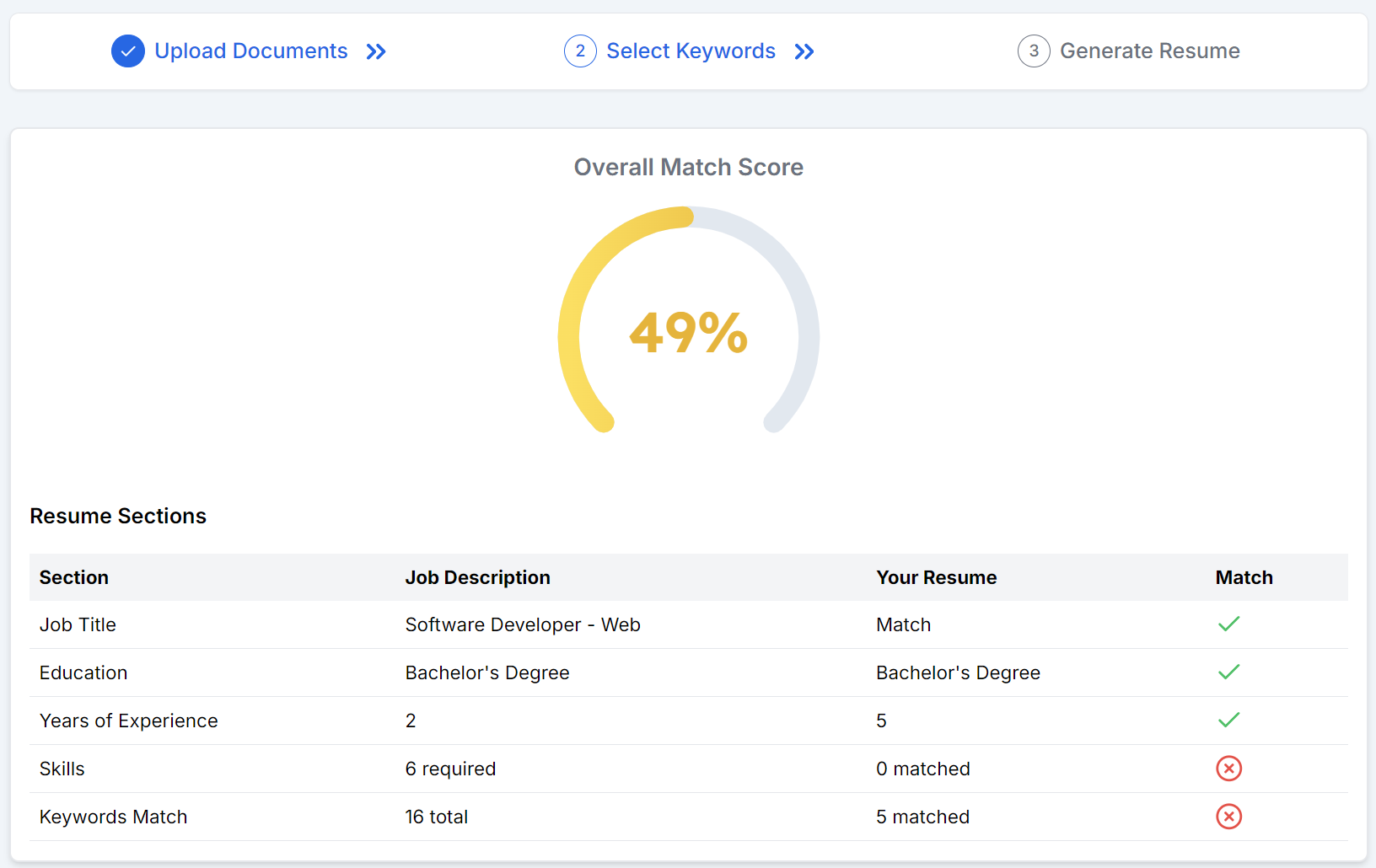Viewport: 1376px width, 868px height.
Task: Select the Job Title row label
Action: [78, 624]
